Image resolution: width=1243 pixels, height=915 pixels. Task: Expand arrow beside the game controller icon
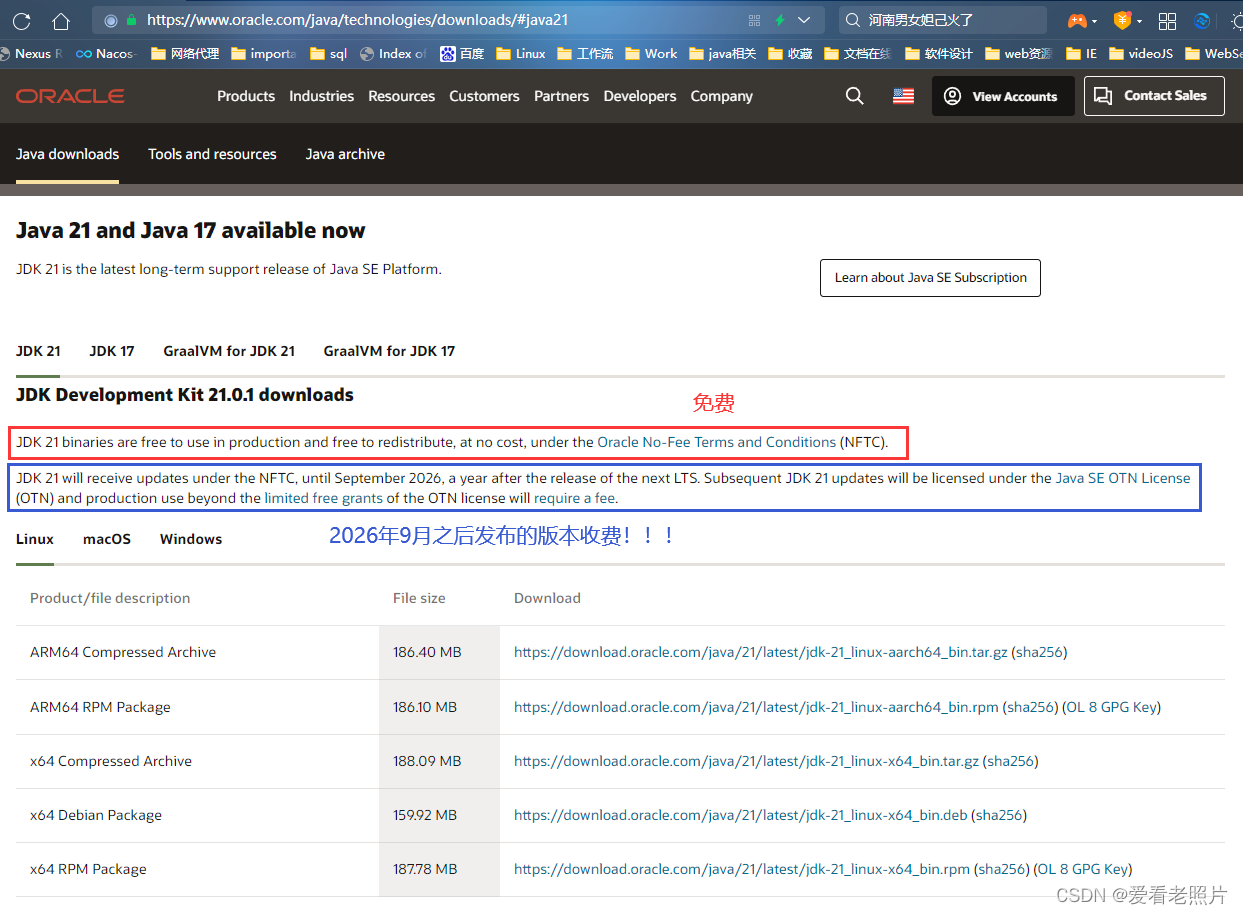coord(1095,21)
